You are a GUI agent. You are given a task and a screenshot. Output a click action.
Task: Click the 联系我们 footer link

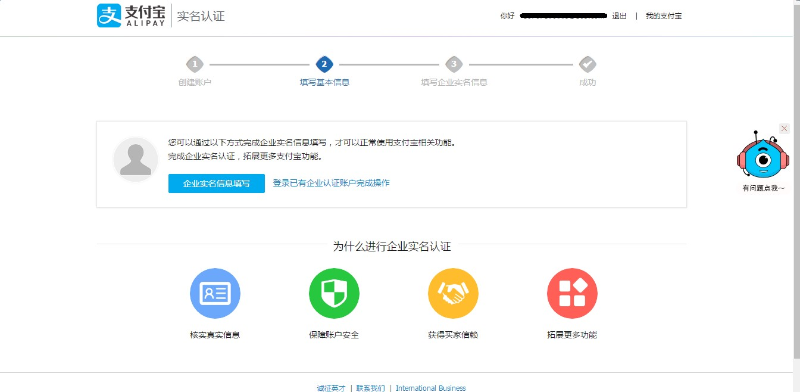(x=370, y=388)
